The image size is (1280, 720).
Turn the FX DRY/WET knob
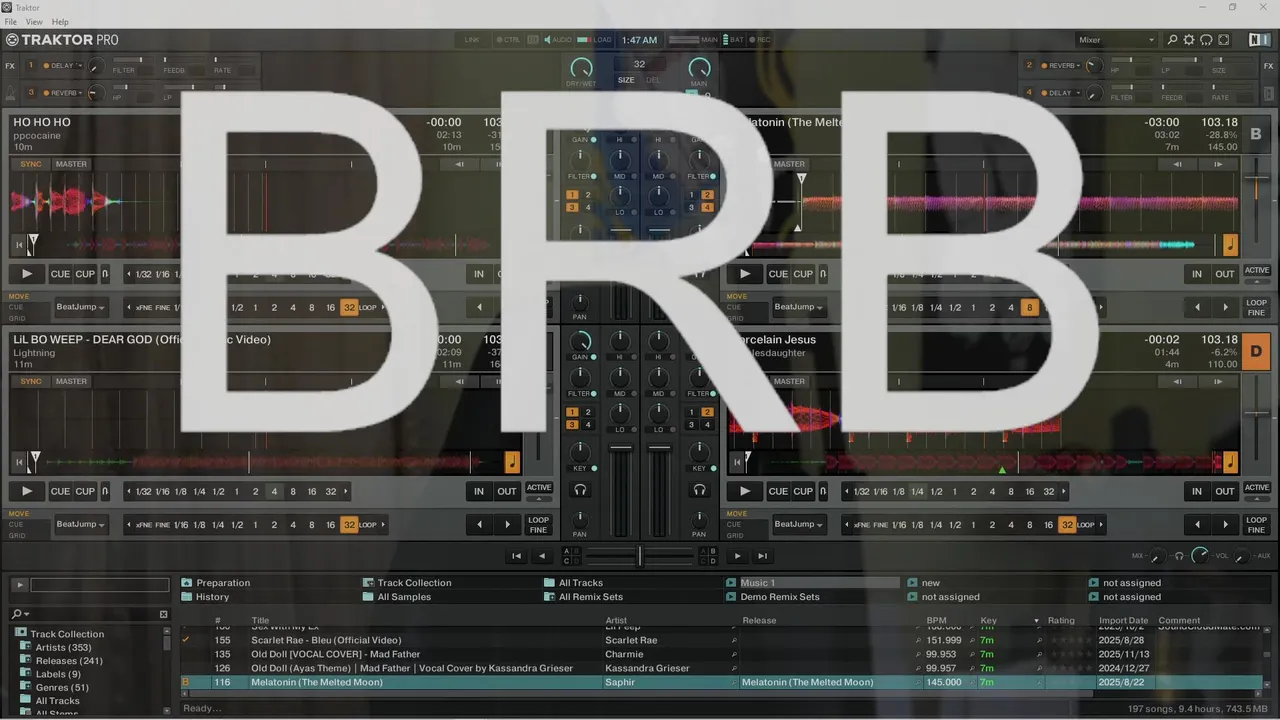point(581,68)
